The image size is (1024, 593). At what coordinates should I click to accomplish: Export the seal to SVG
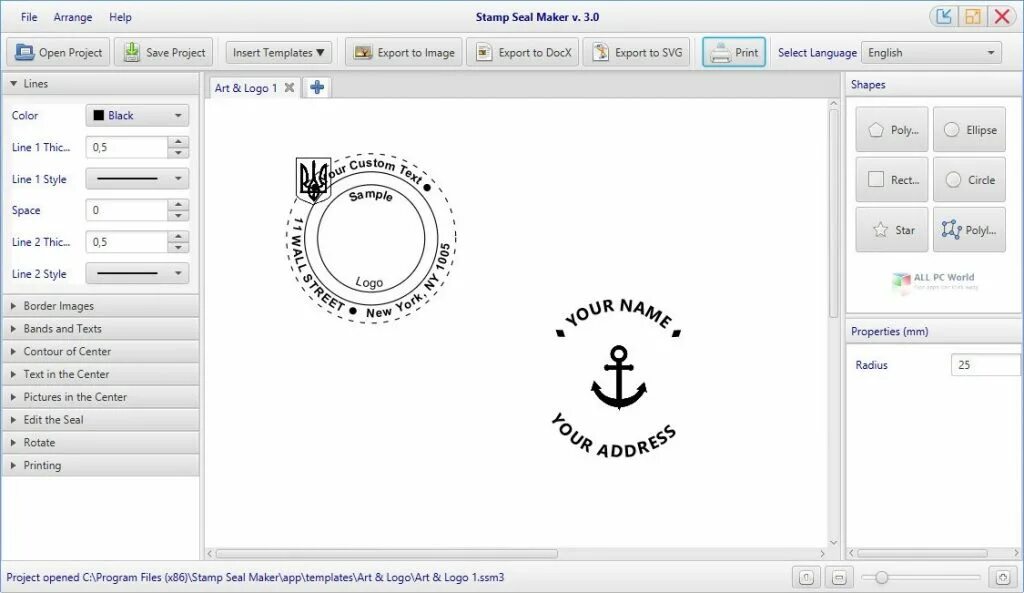tap(637, 52)
